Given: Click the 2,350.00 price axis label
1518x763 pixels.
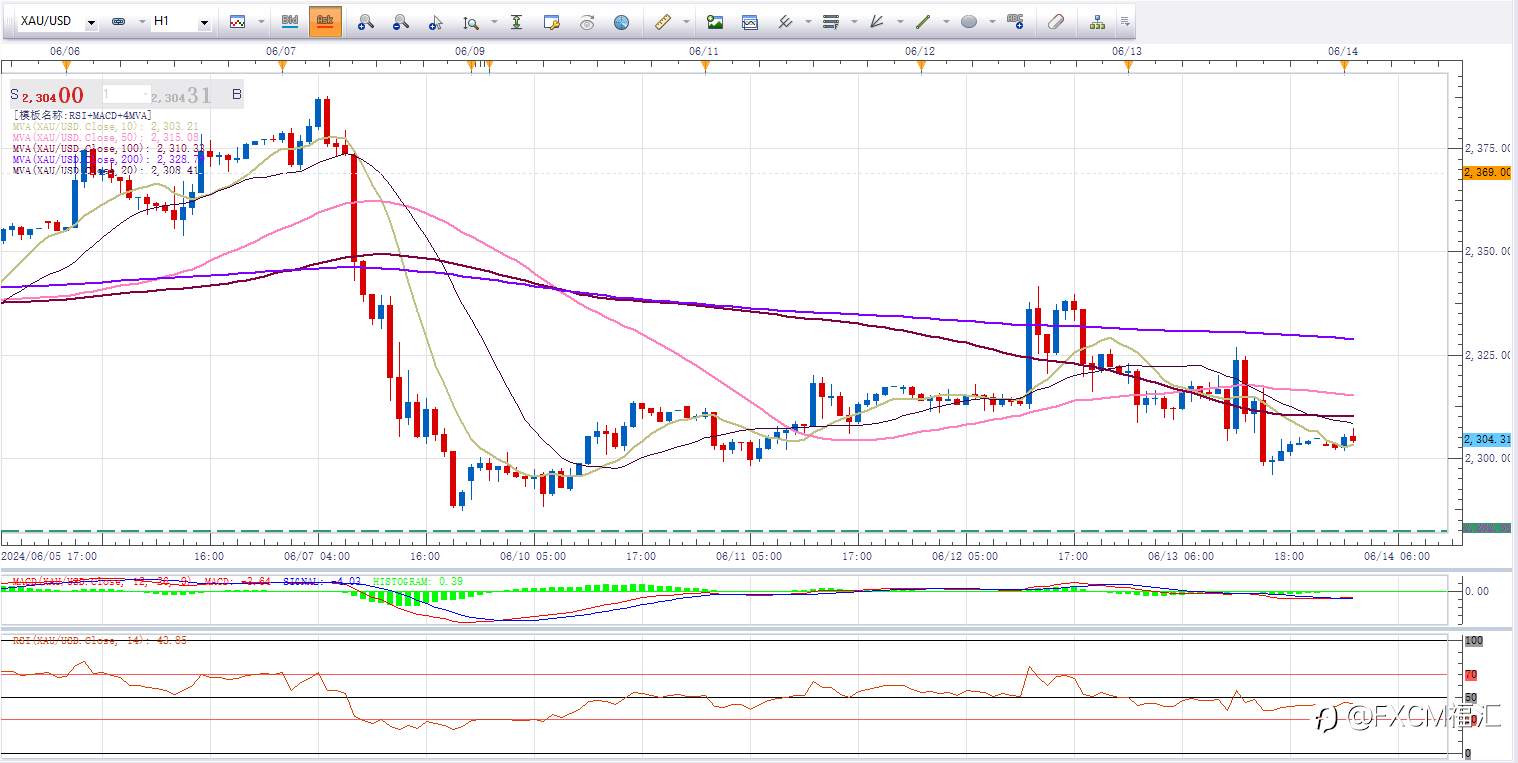Looking at the screenshot, I should click(1487, 251).
